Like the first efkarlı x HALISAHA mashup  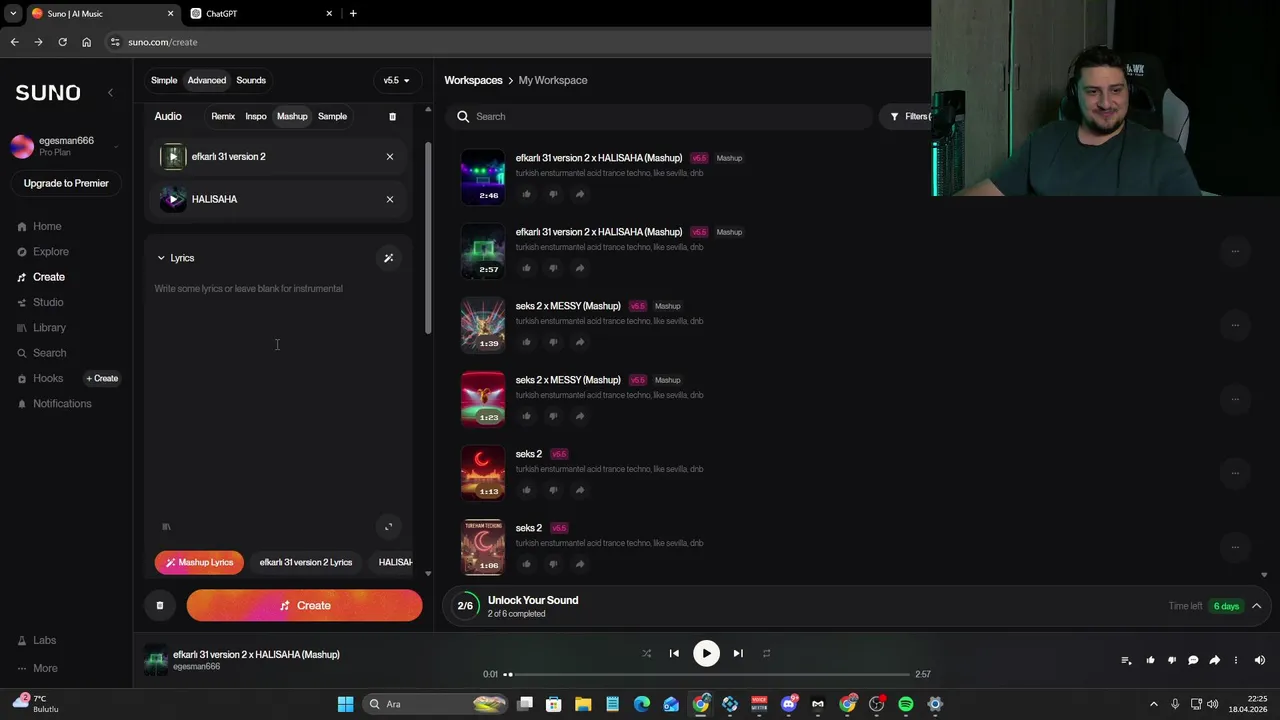coord(527,194)
